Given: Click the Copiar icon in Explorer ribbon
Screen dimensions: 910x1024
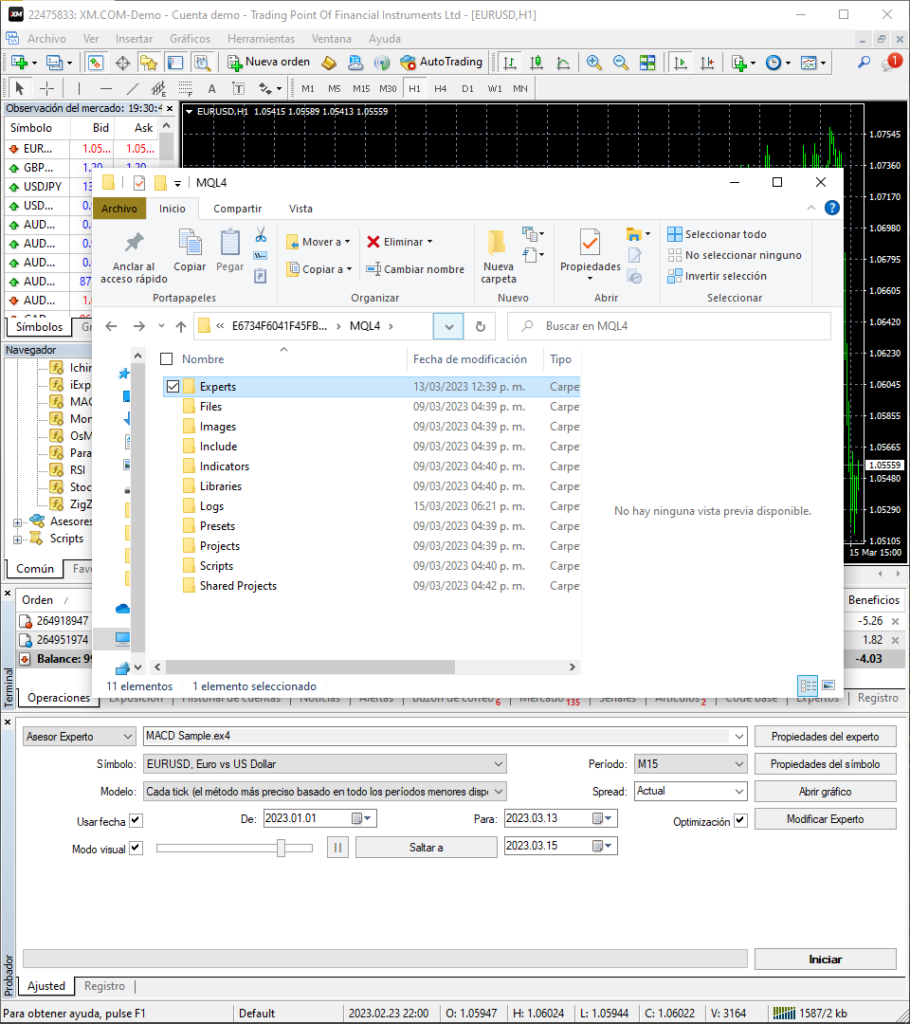Looking at the screenshot, I should pyautogui.click(x=190, y=242).
